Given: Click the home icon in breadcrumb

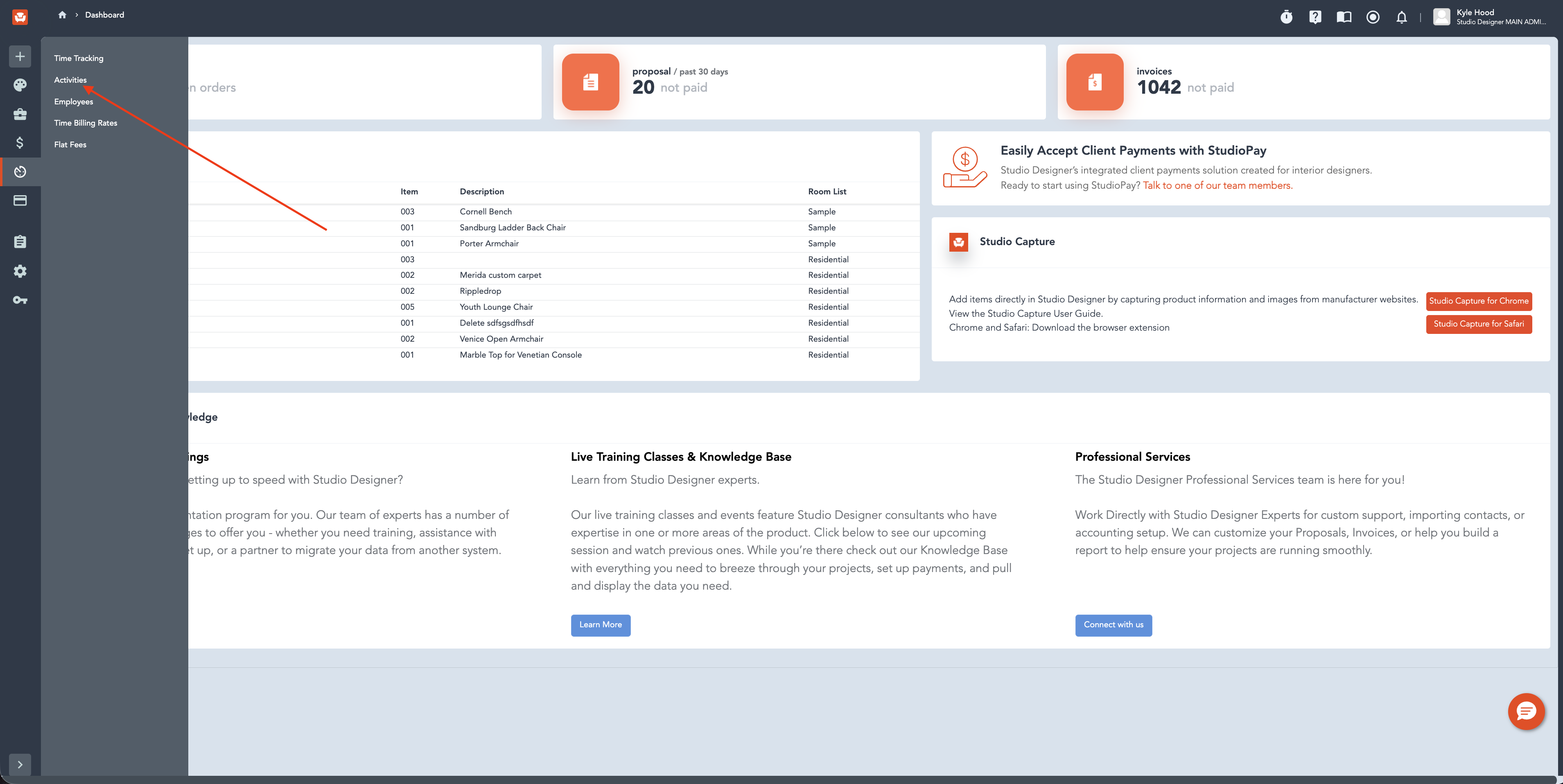Looking at the screenshot, I should tap(62, 15).
